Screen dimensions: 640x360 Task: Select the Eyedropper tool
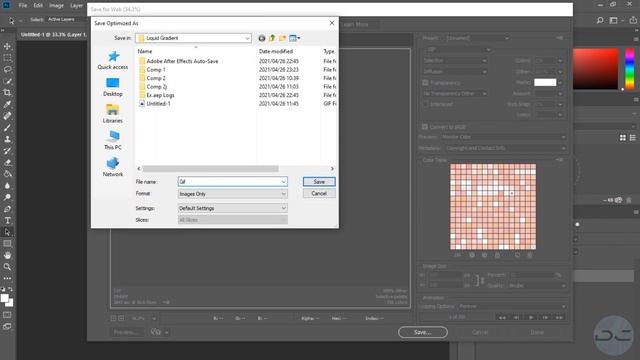tap(7, 104)
